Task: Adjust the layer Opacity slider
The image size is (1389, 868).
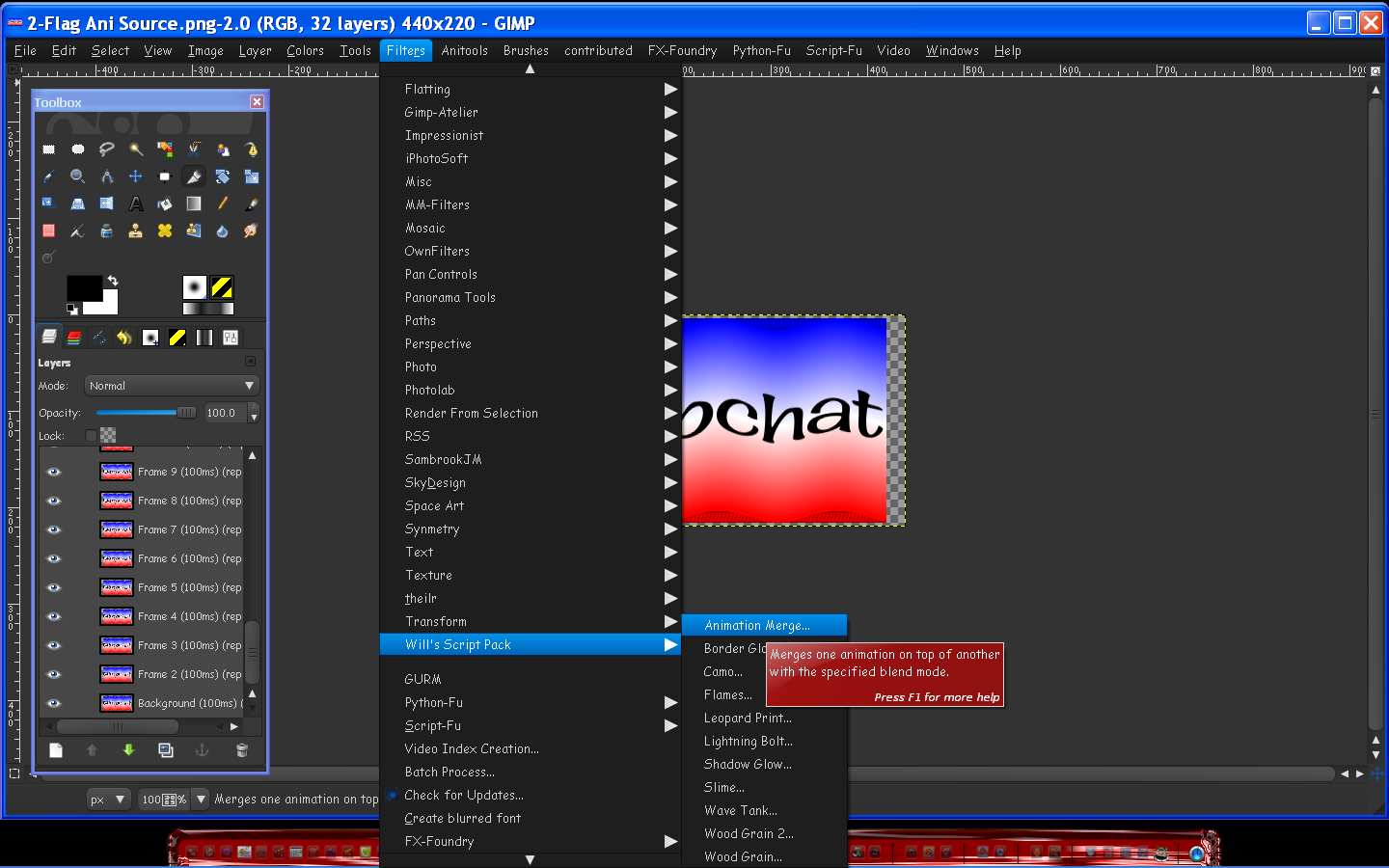Action: coord(147,413)
